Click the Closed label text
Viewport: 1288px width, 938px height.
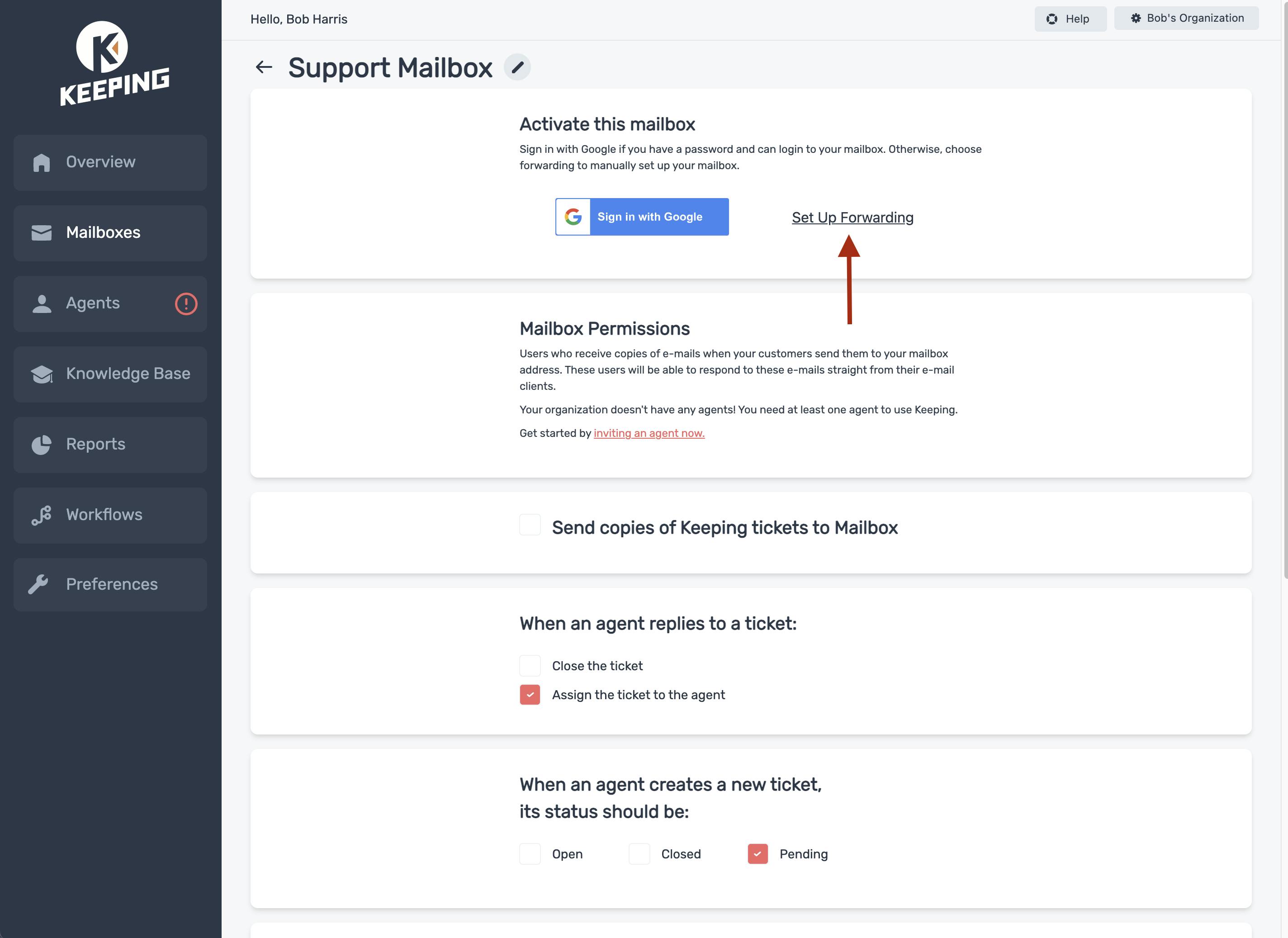tap(681, 854)
